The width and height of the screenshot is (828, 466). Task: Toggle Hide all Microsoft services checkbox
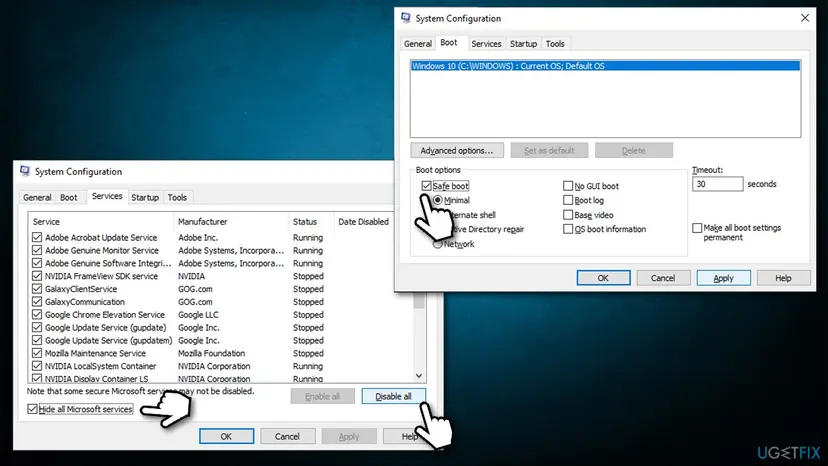pos(32,409)
